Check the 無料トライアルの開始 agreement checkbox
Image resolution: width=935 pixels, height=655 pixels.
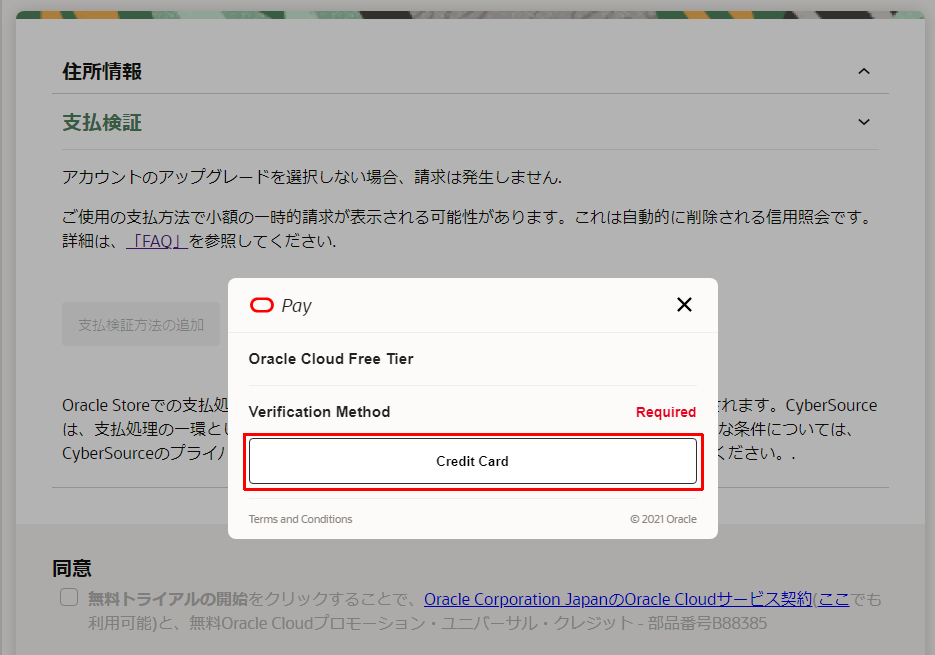coord(69,597)
